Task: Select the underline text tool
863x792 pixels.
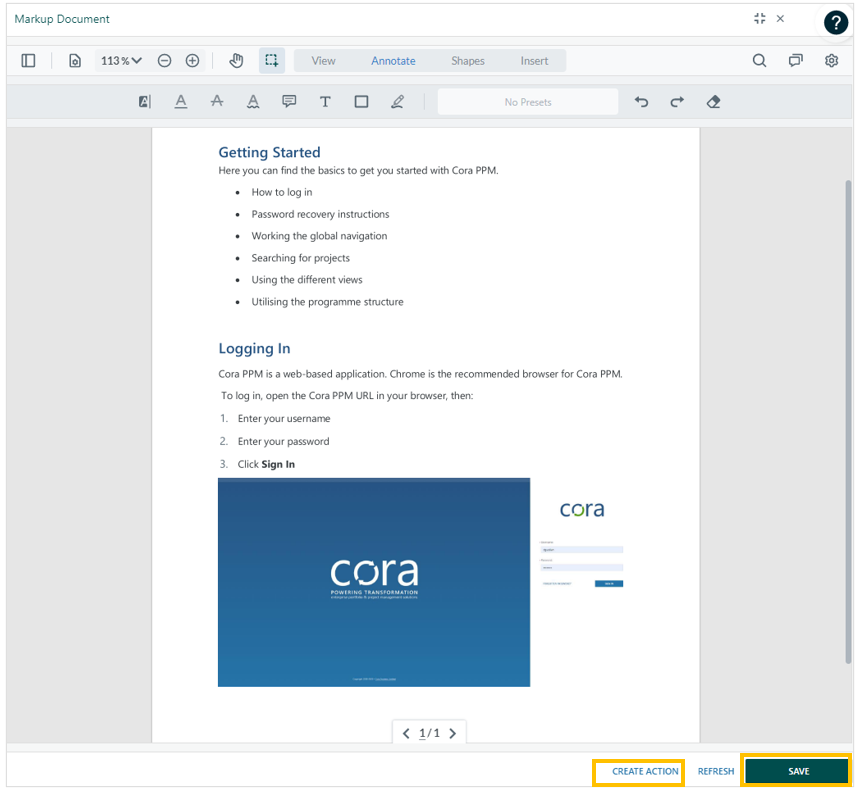Action: (x=181, y=102)
